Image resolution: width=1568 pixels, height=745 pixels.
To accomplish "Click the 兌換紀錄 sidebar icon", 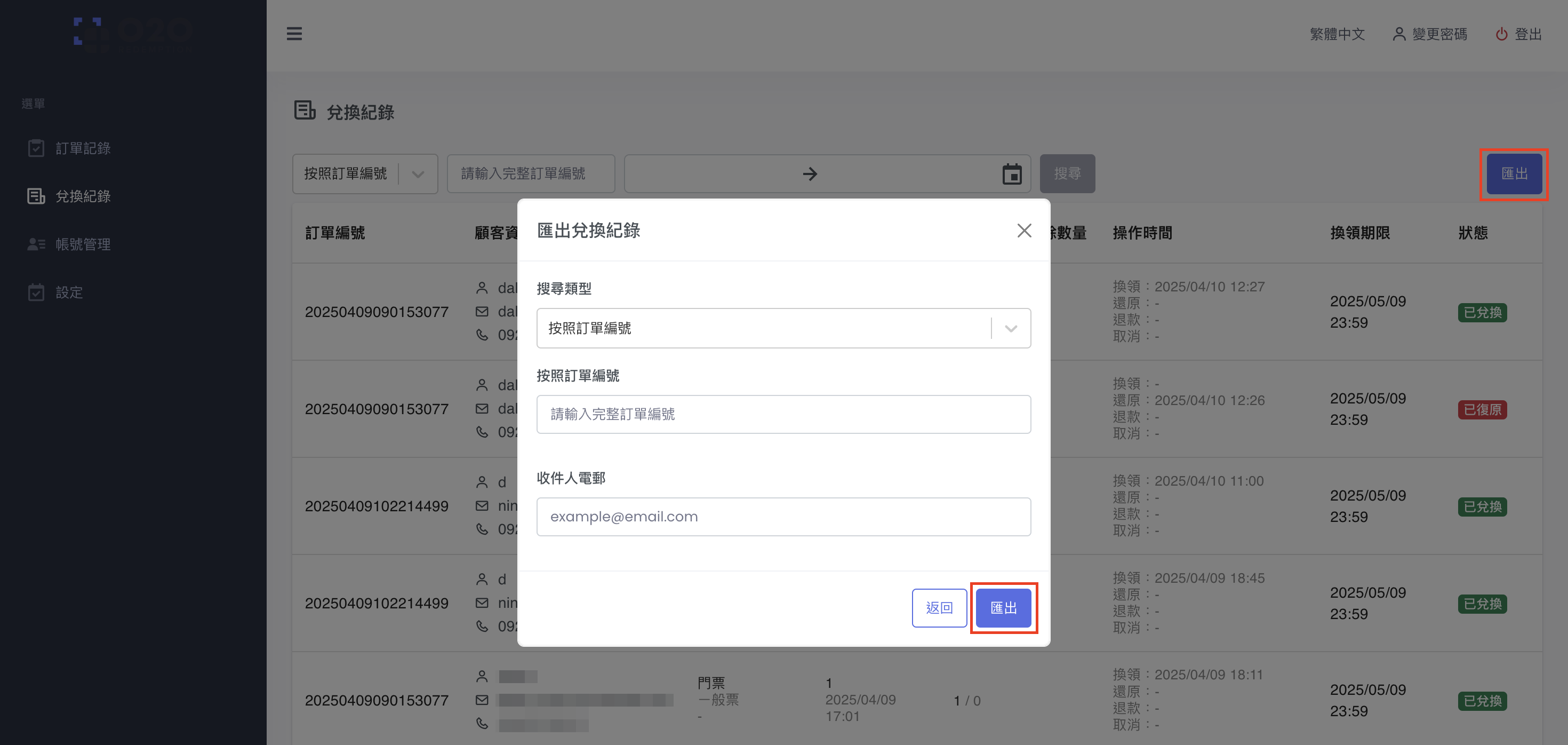I will [36, 196].
